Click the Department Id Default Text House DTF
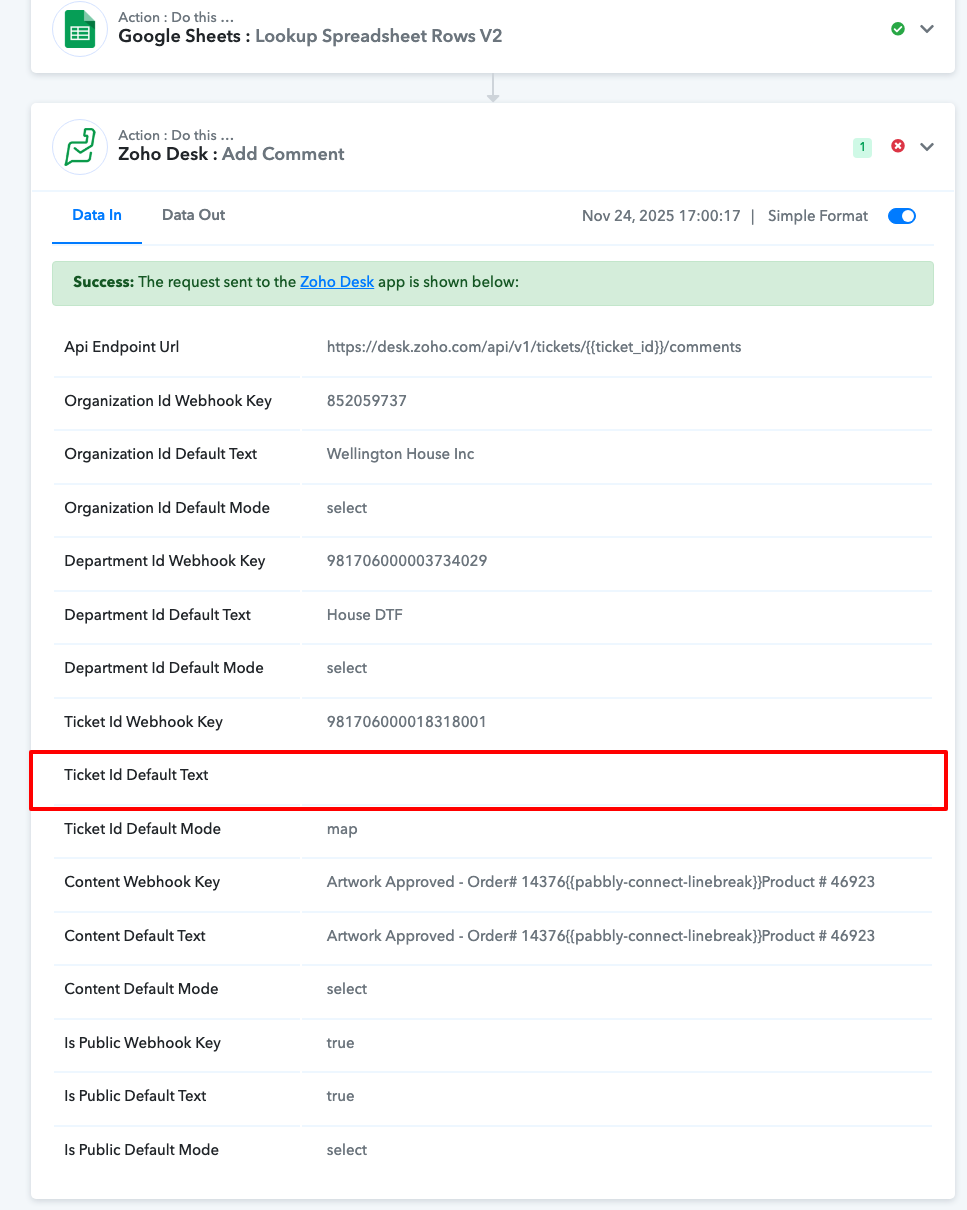 364,615
